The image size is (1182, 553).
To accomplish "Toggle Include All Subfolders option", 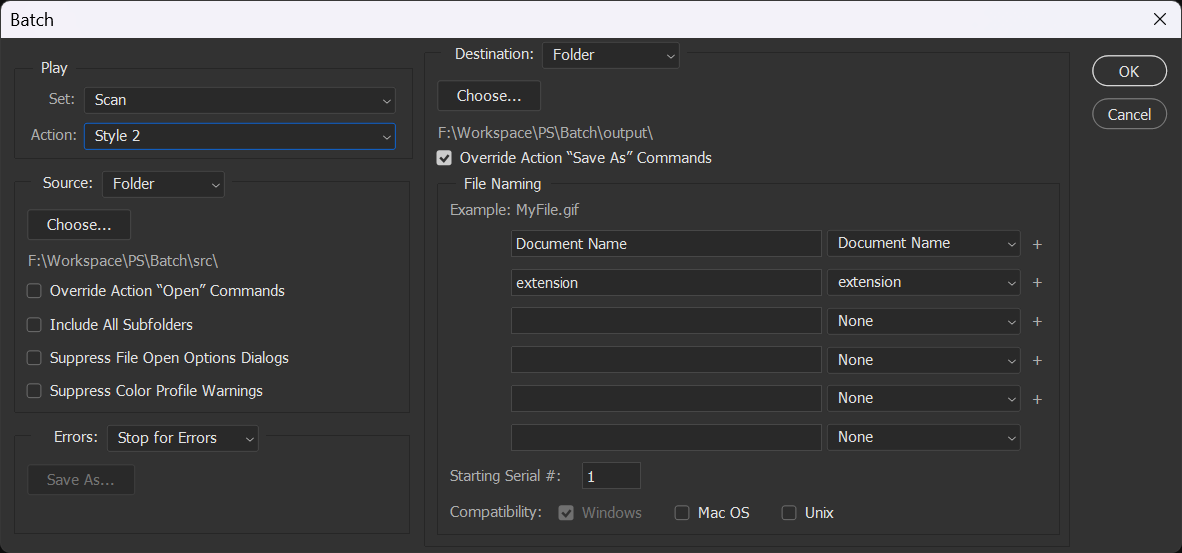I will pos(34,325).
